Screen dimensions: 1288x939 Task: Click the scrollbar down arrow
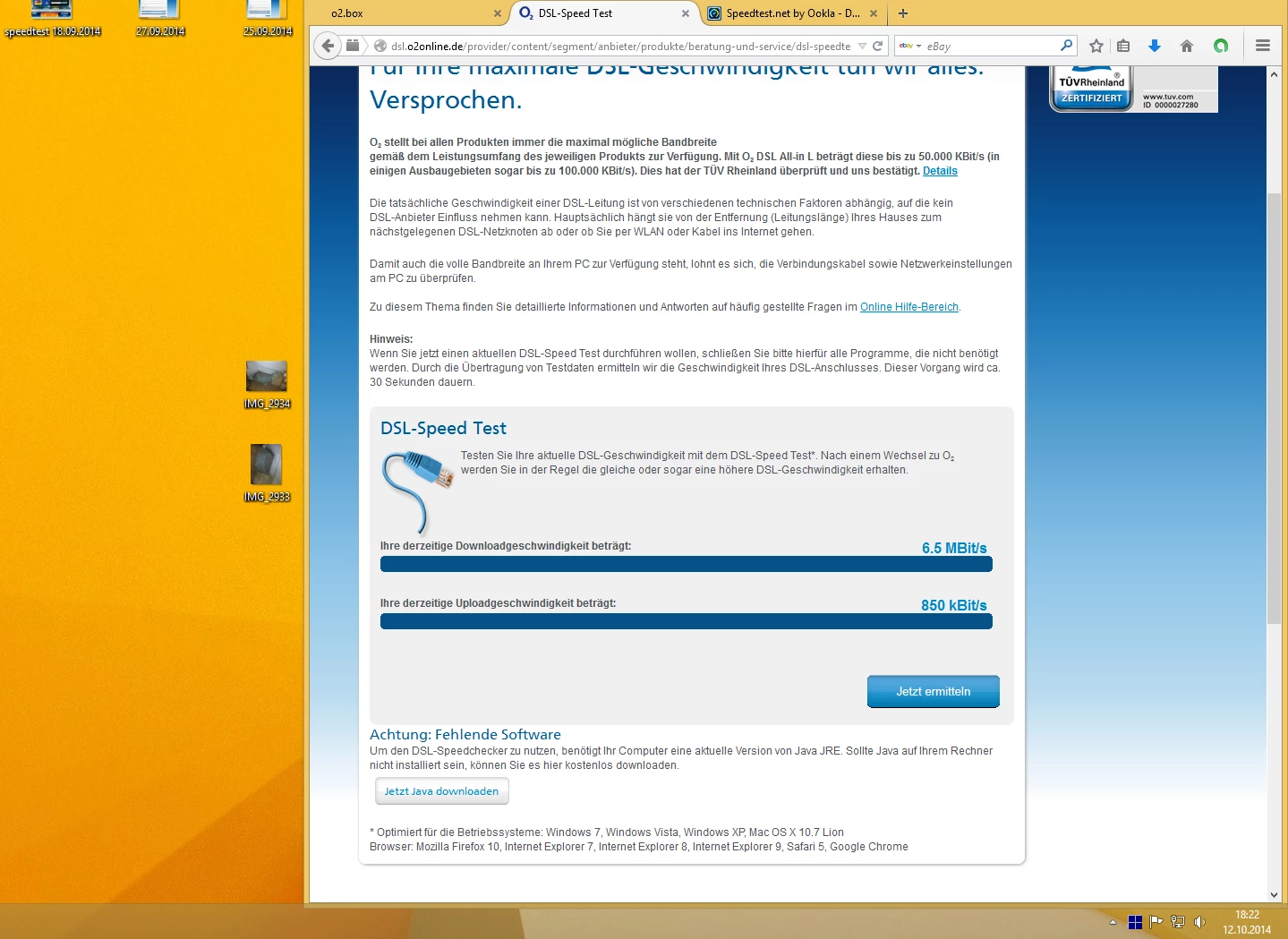click(x=1275, y=895)
